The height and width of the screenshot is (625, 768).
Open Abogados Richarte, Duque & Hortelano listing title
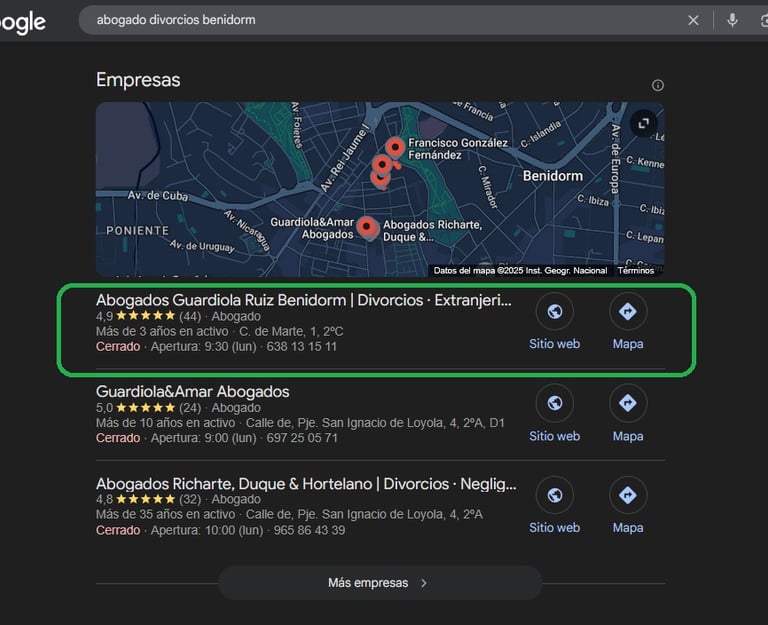click(306, 484)
